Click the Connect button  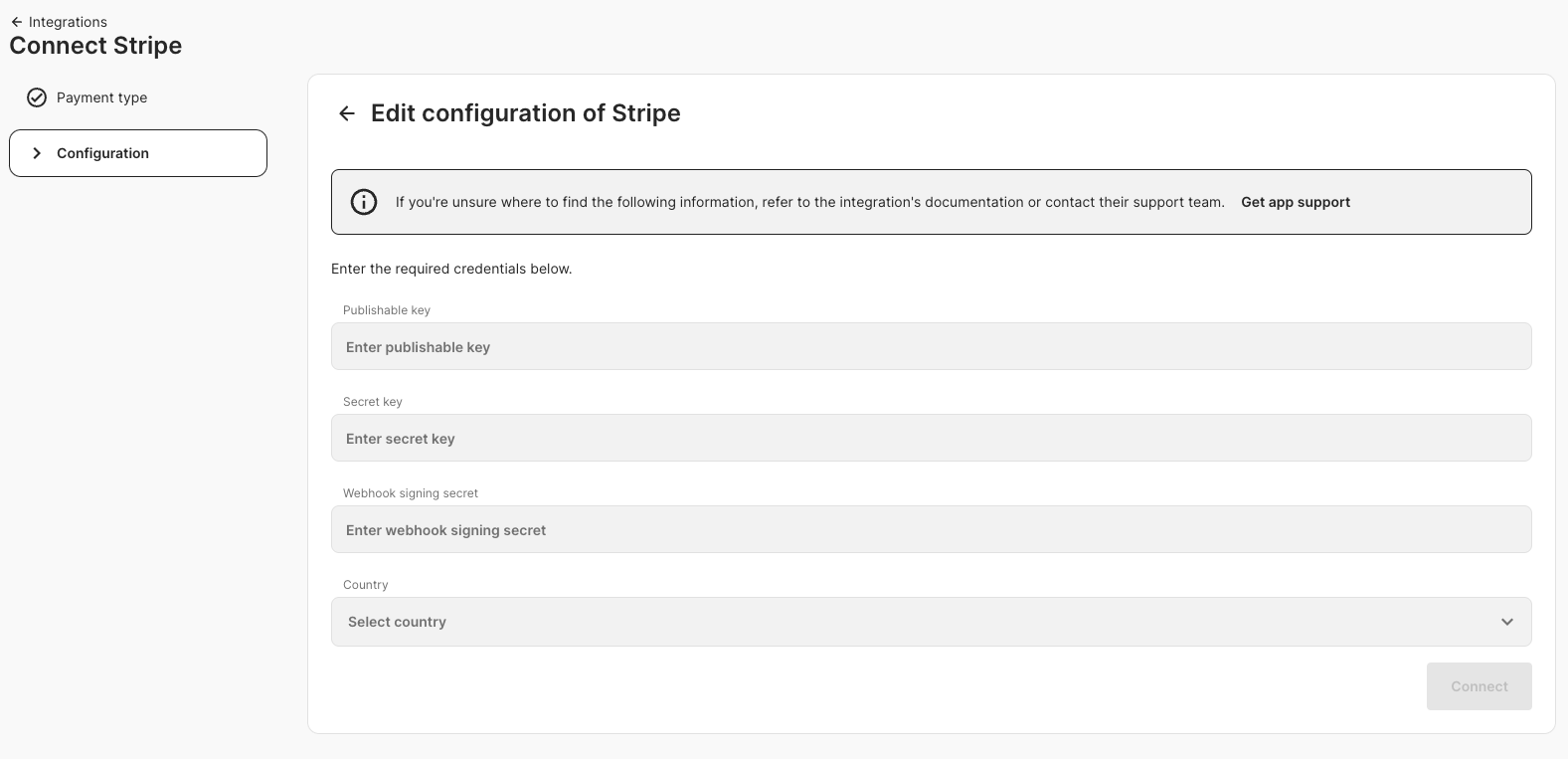tap(1479, 686)
